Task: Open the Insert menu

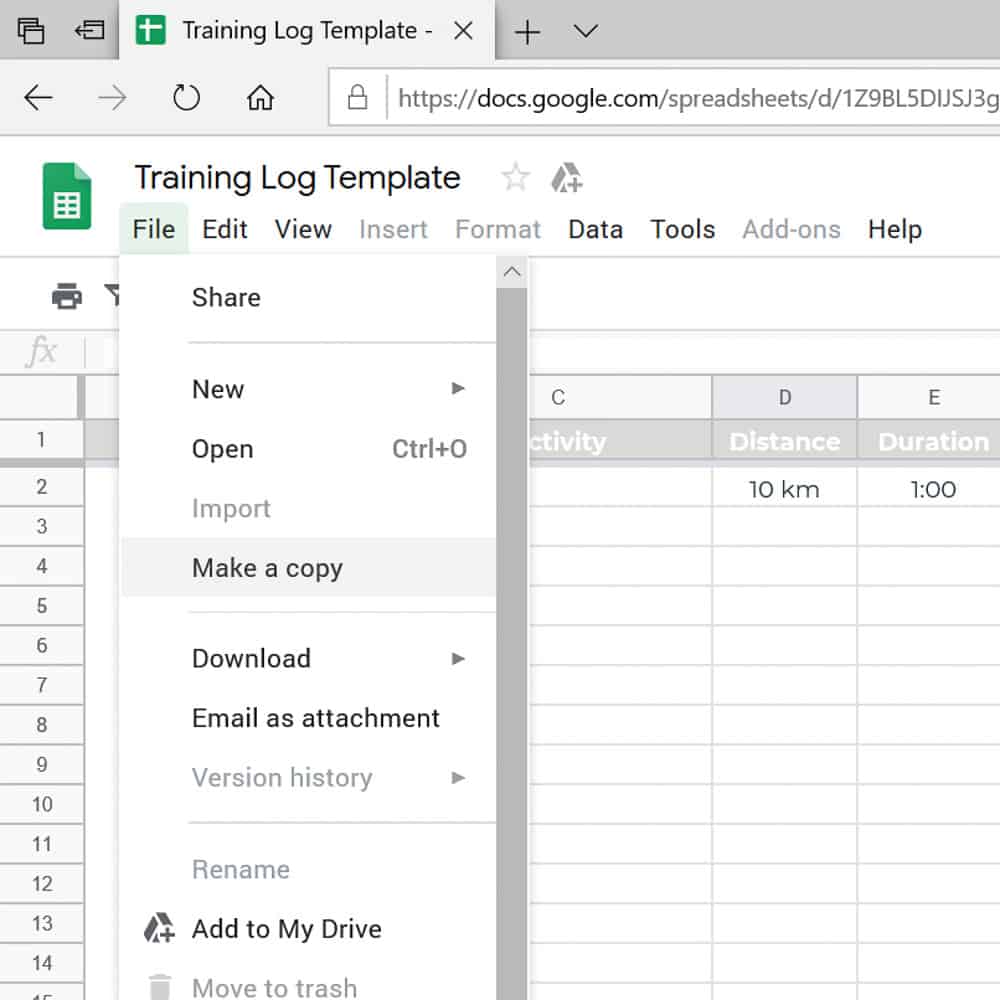Action: click(393, 229)
